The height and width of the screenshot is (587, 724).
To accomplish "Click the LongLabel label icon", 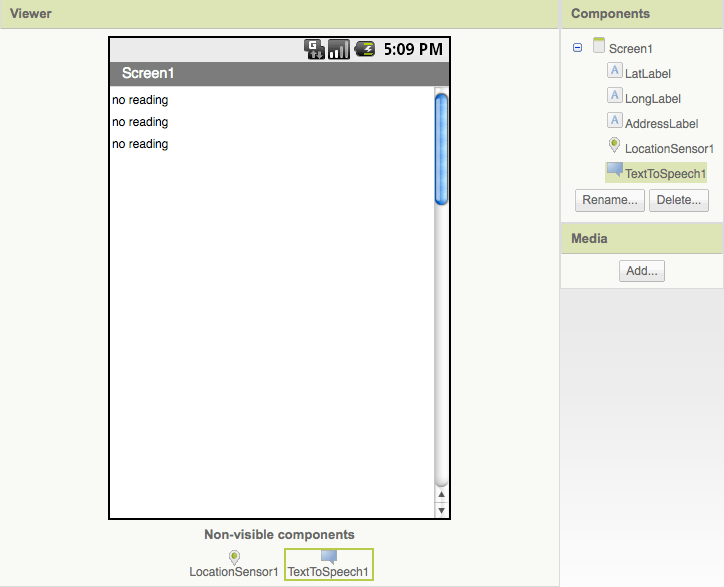I will coord(614,95).
